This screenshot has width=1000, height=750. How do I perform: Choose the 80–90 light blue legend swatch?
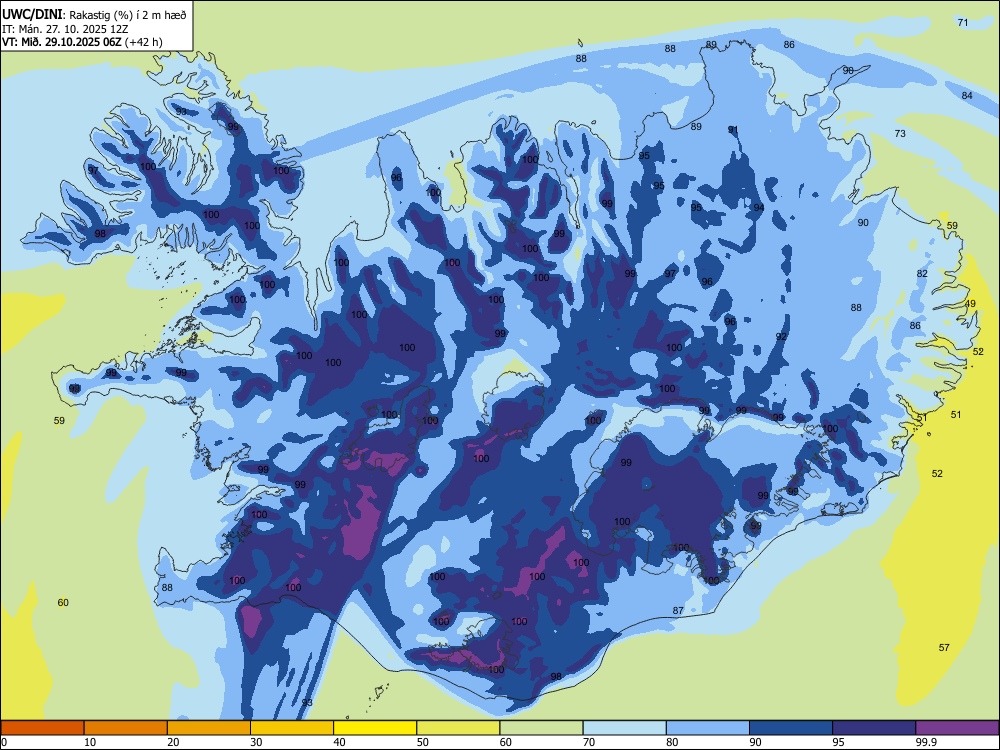tap(708, 728)
